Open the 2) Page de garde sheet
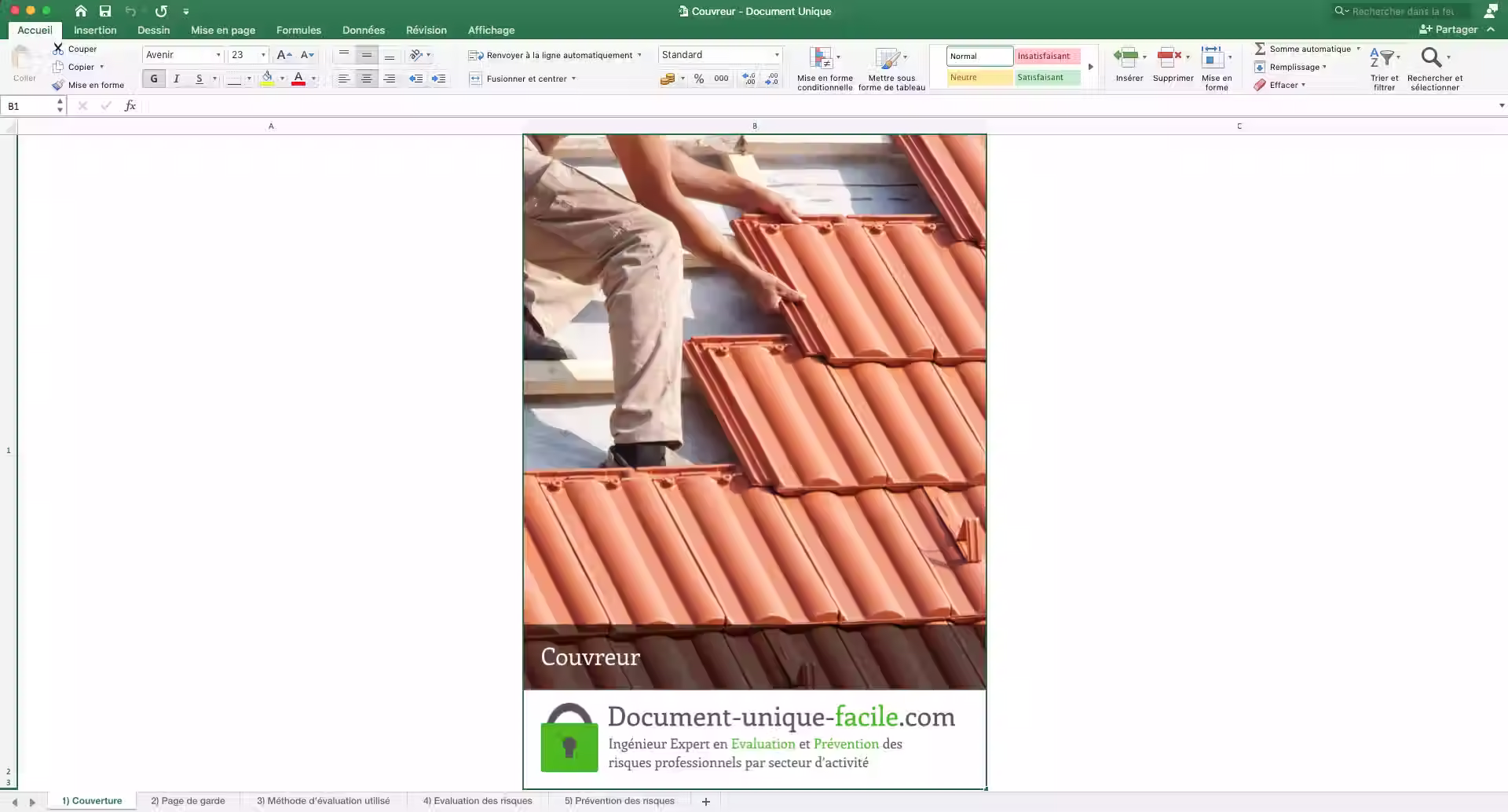Screen dimensions: 1508x812 click(x=188, y=800)
